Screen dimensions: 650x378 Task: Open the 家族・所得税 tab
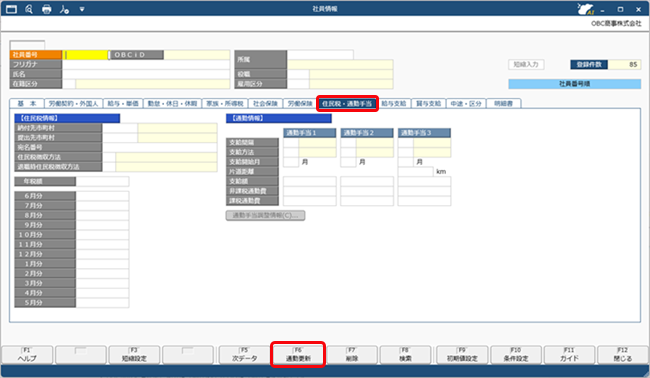coord(225,103)
